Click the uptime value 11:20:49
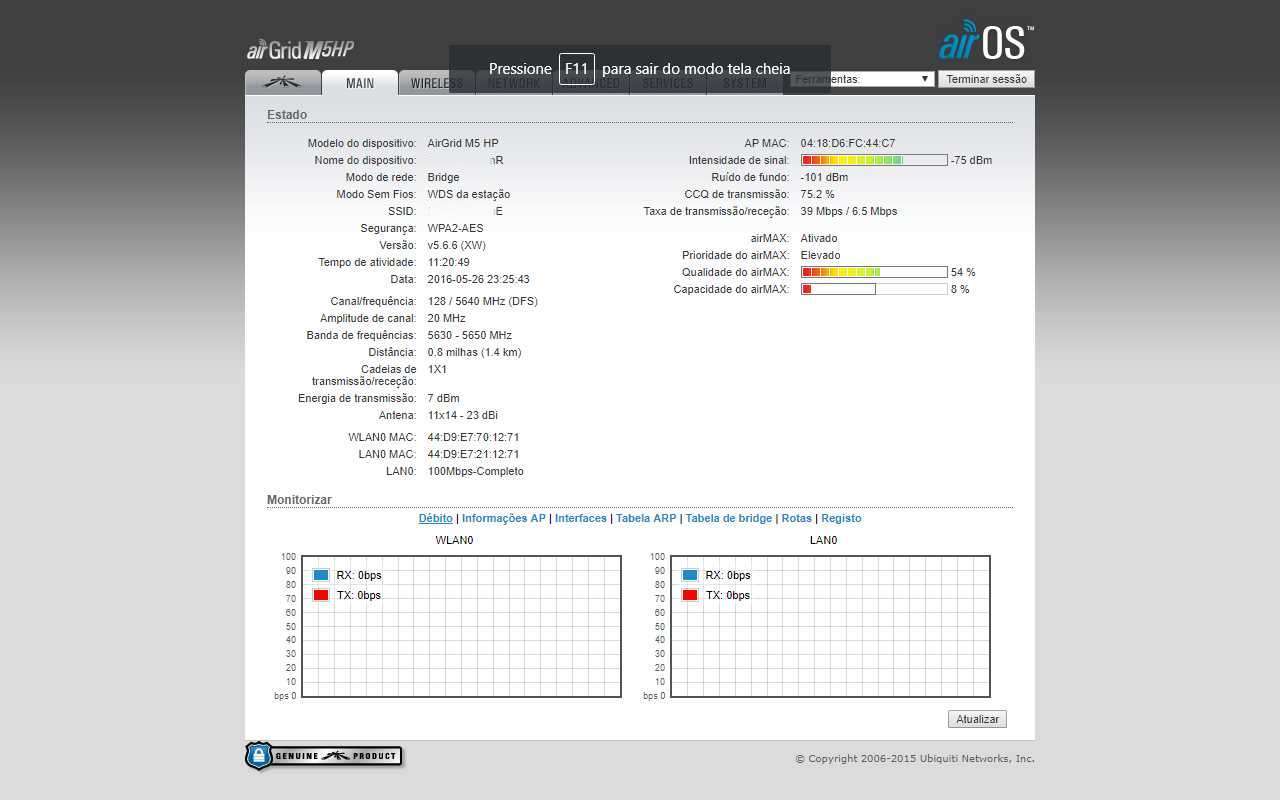The height and width of the screenshot is (800, 1280). [449, 262]
